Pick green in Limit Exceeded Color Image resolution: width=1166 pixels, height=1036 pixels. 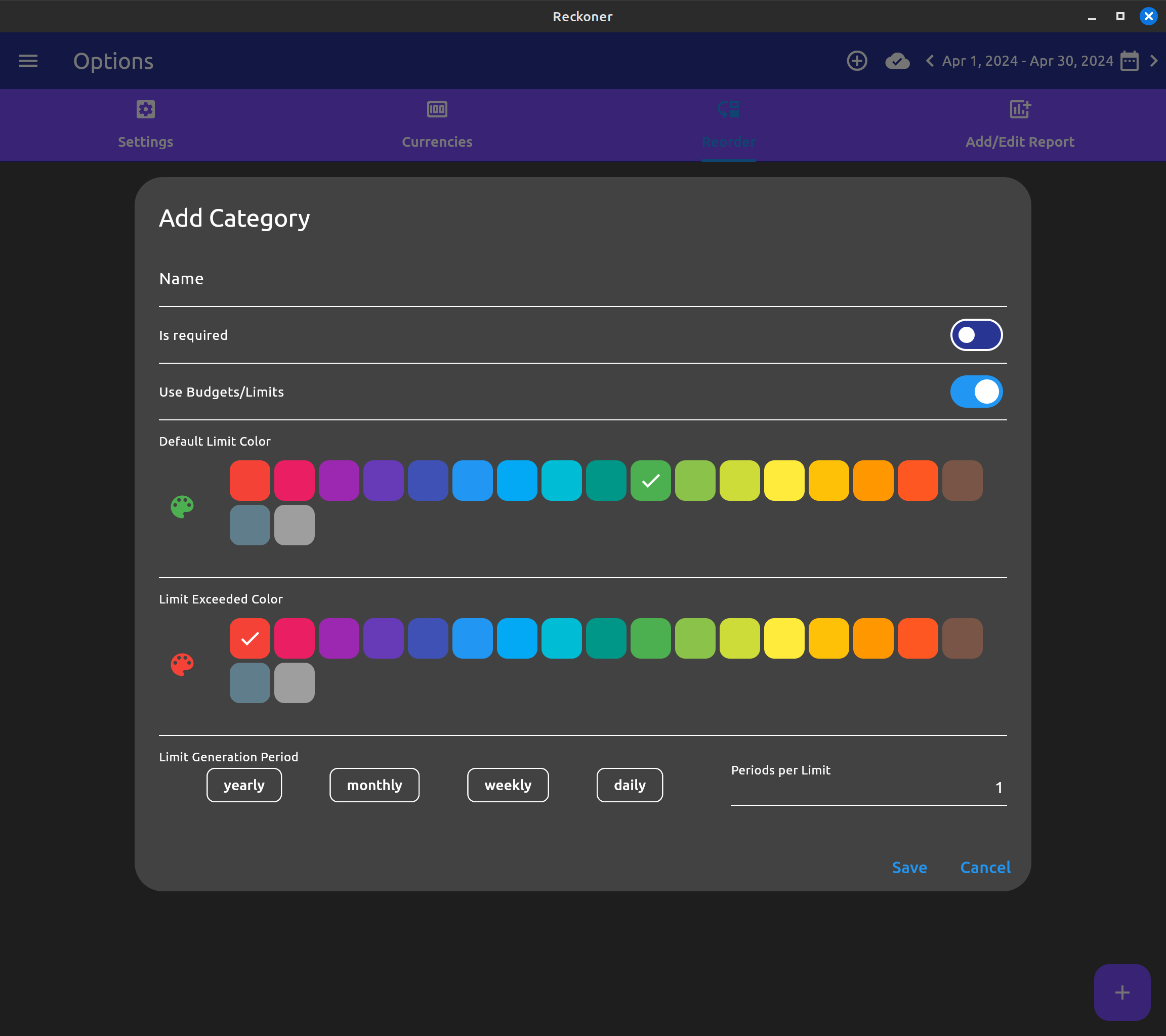(x=650, y=638)
